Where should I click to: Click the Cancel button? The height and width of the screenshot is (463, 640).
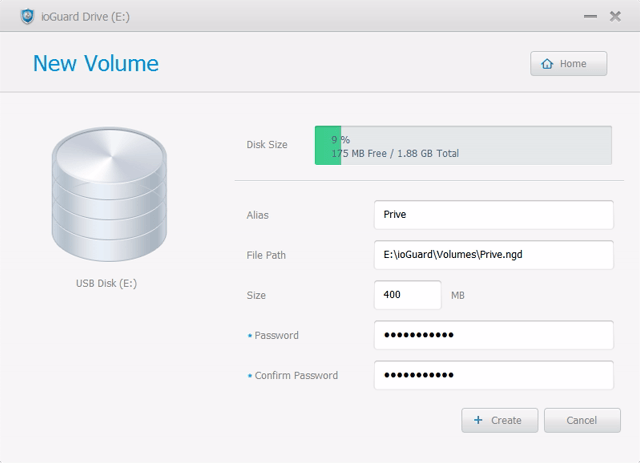[582, 420]
